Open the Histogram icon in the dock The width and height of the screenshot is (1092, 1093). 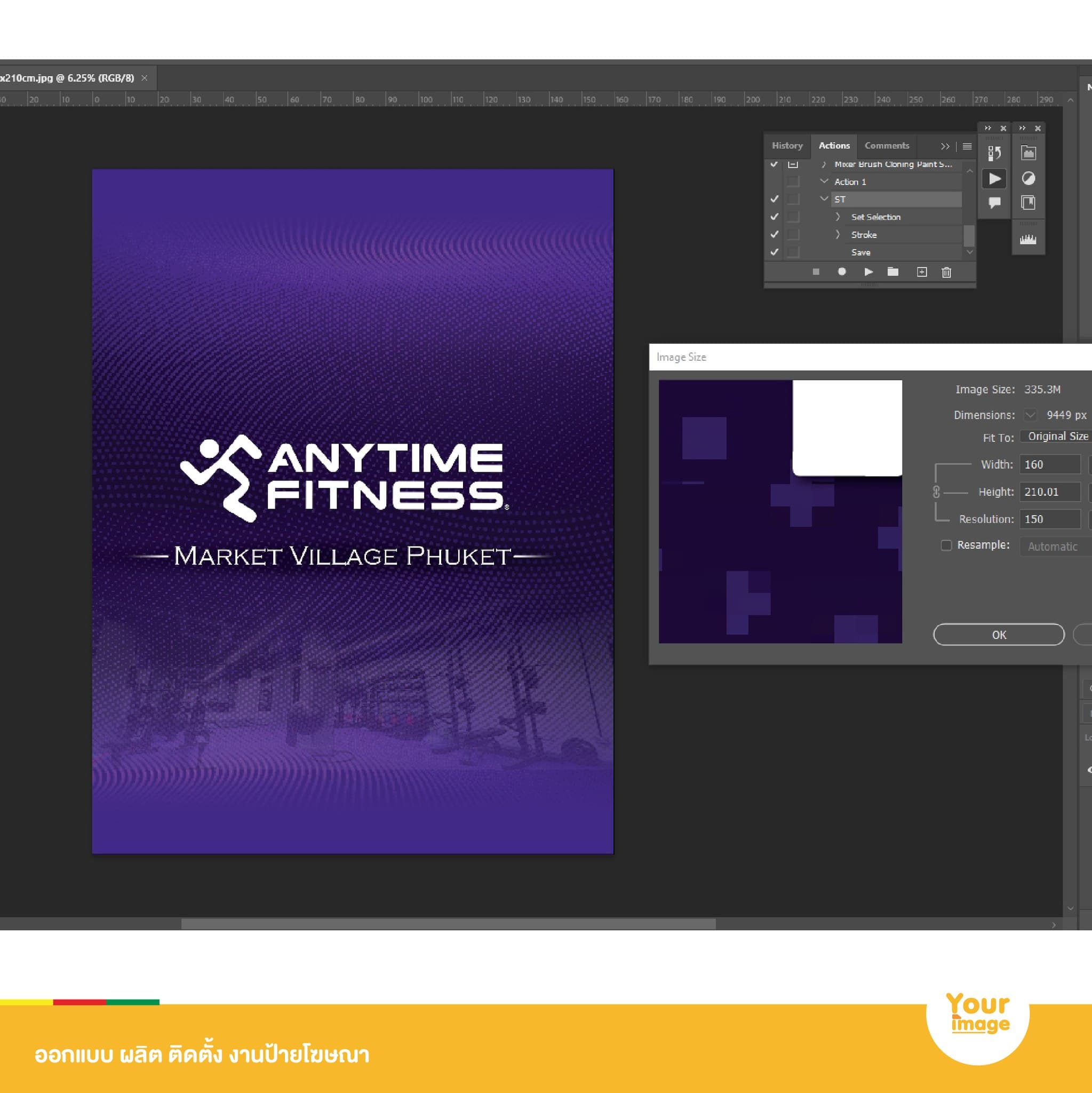pyautogui.click(x=1028, y=239)
